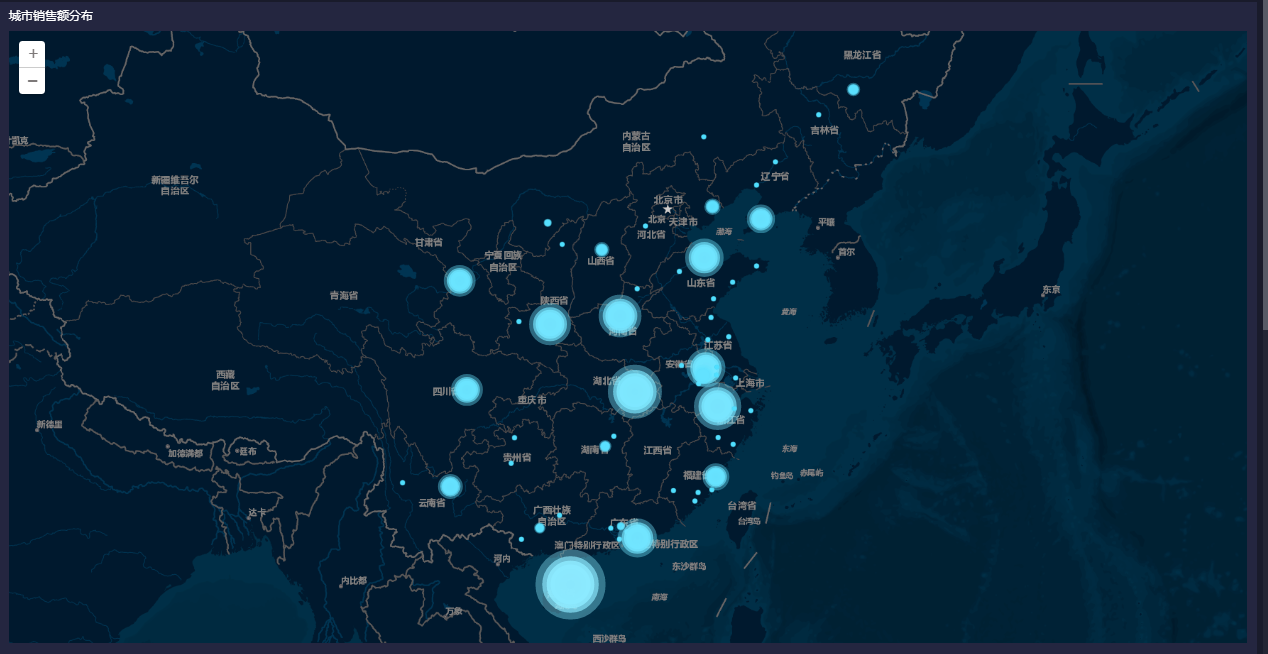Click the 吉林省 map label
This screenshot has height=654, width=1268.
[825, 130]
